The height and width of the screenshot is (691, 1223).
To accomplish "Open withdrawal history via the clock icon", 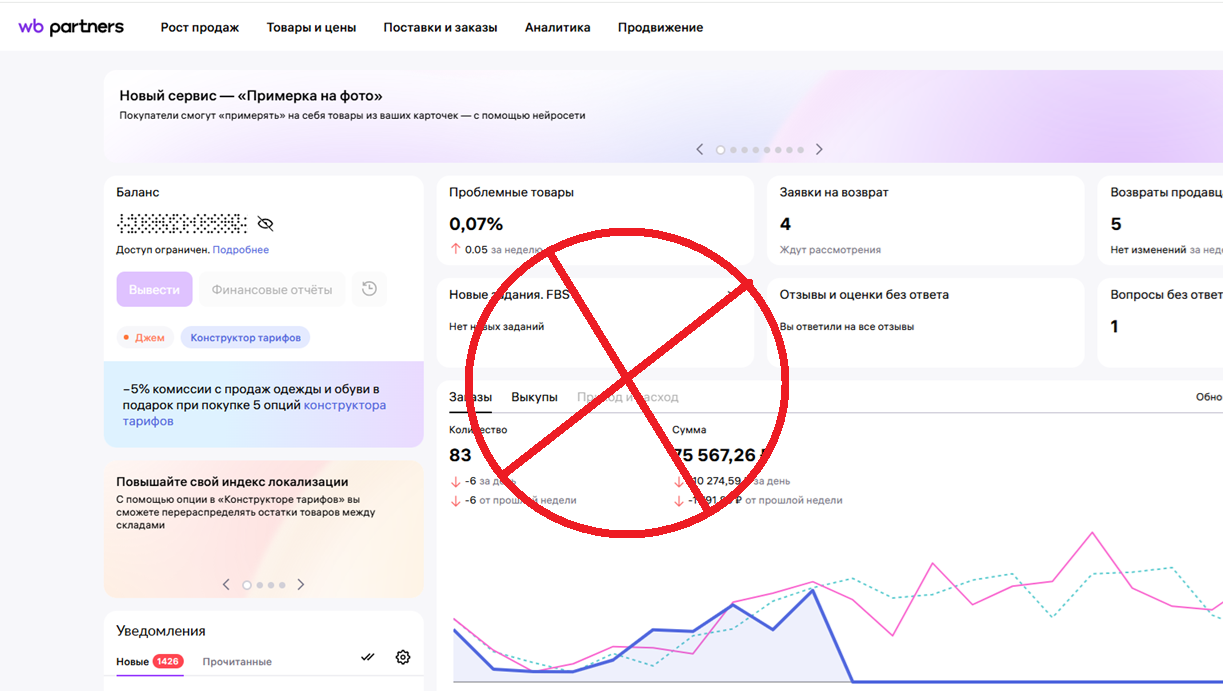I will (368, 289).
